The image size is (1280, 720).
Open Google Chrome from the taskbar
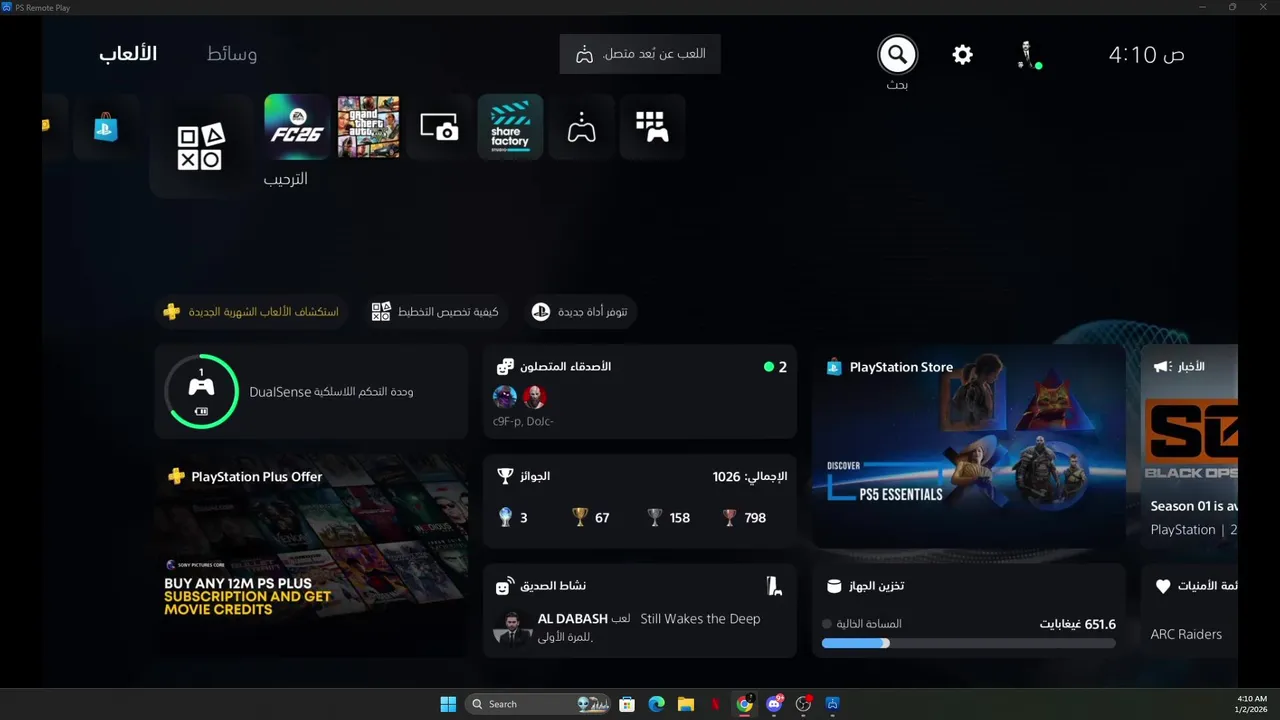coord(744,704)
